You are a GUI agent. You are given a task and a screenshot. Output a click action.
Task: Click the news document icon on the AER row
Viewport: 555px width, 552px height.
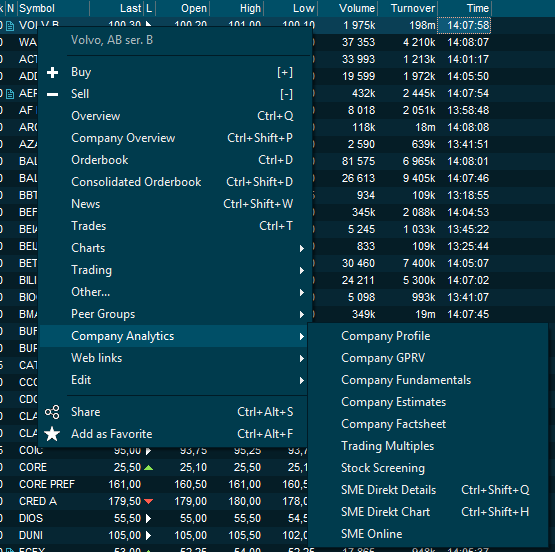pyautogui.click(x=10, y=94)
